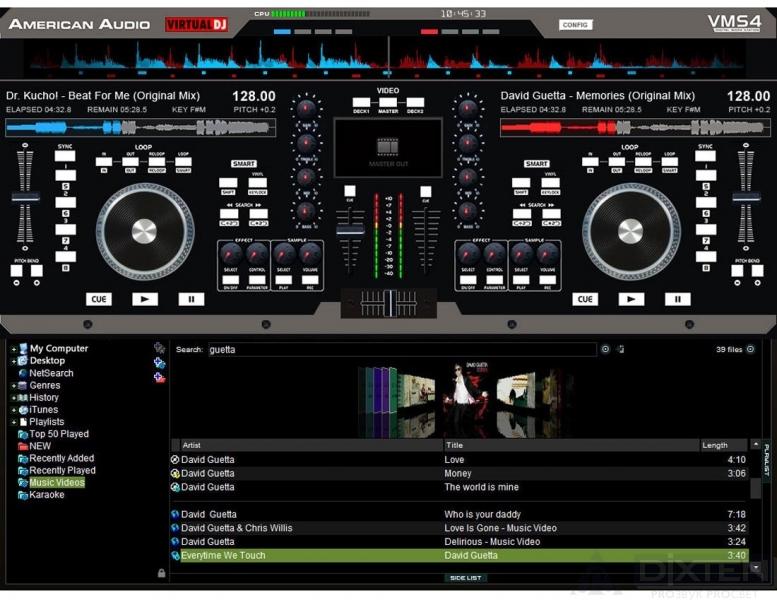Select the Karaoke folder
Image resolution: width=777 pixels, height=600 pixels.
coord(41,494)
